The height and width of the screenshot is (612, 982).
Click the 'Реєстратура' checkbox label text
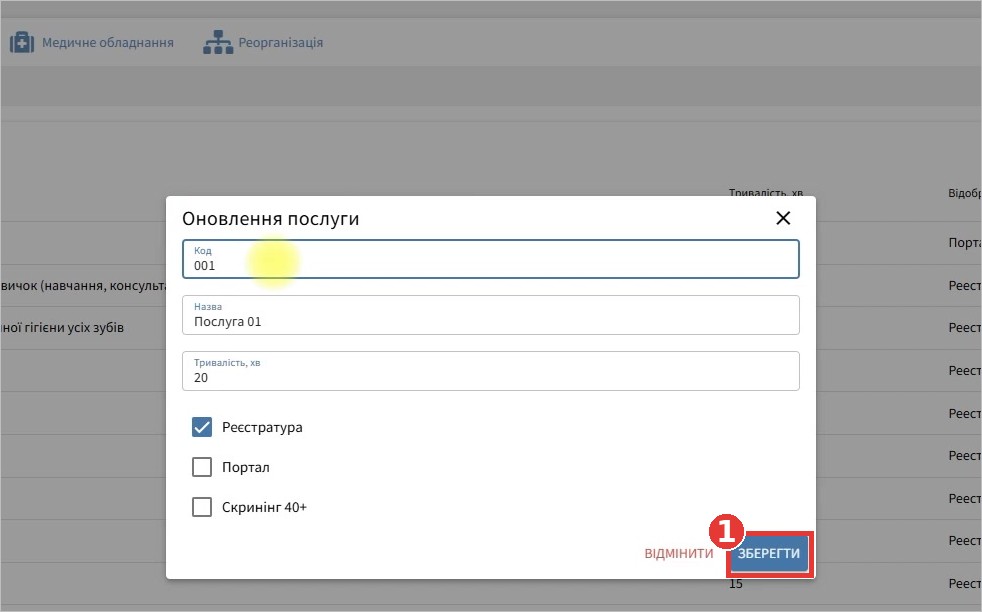pyautogui.click(x=262, y=427)
